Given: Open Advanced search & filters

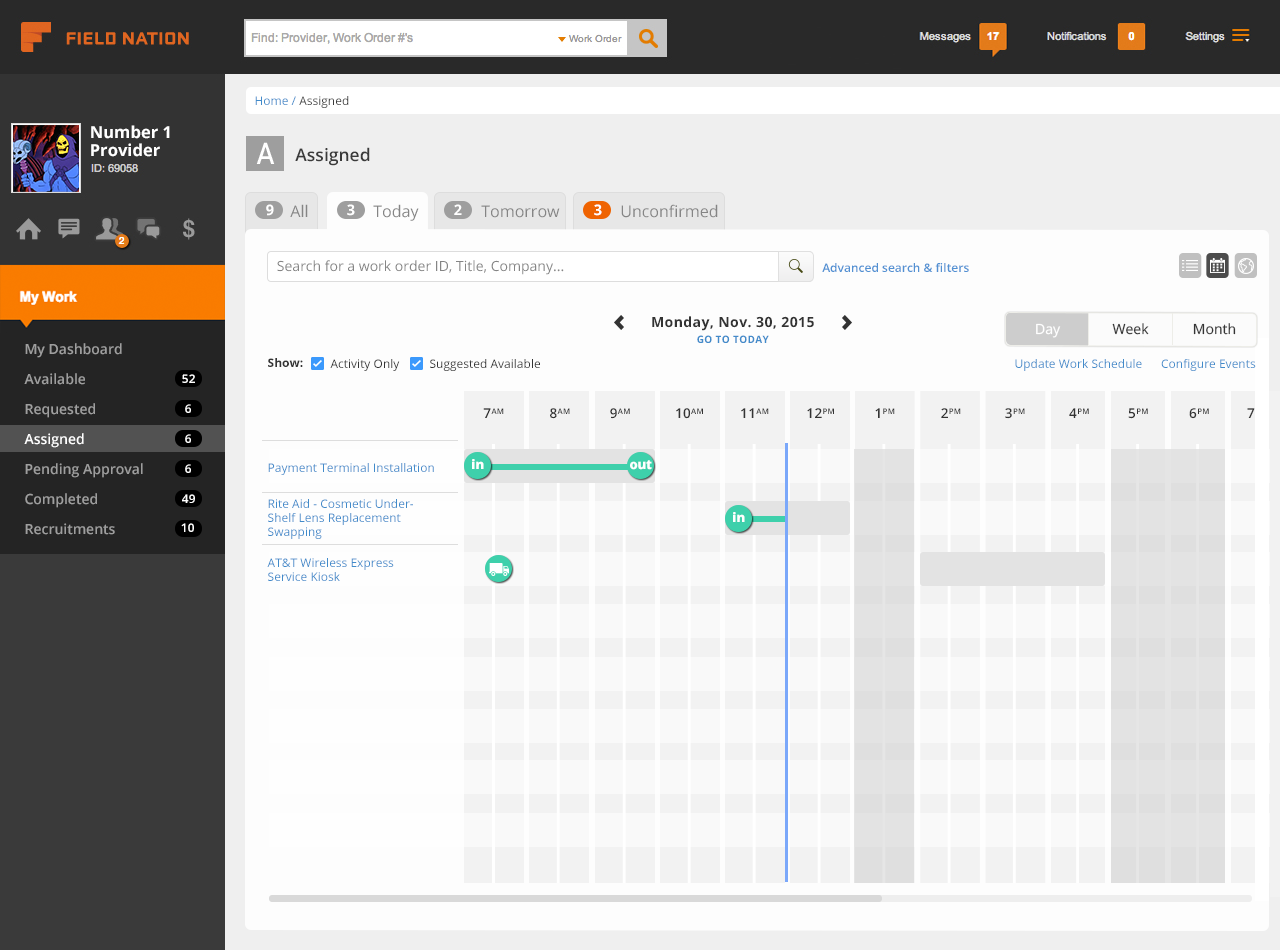Looking at the screenshot, I should [895, 268].
